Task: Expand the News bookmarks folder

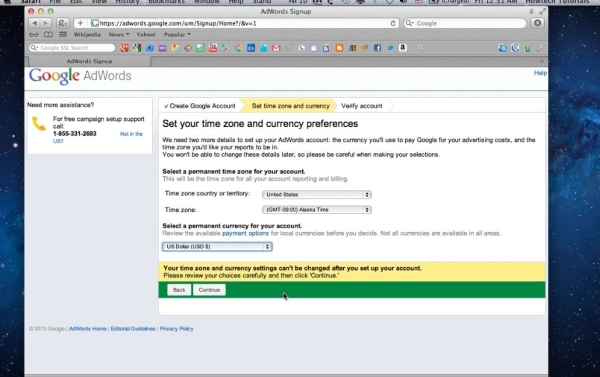Action: 119,35
